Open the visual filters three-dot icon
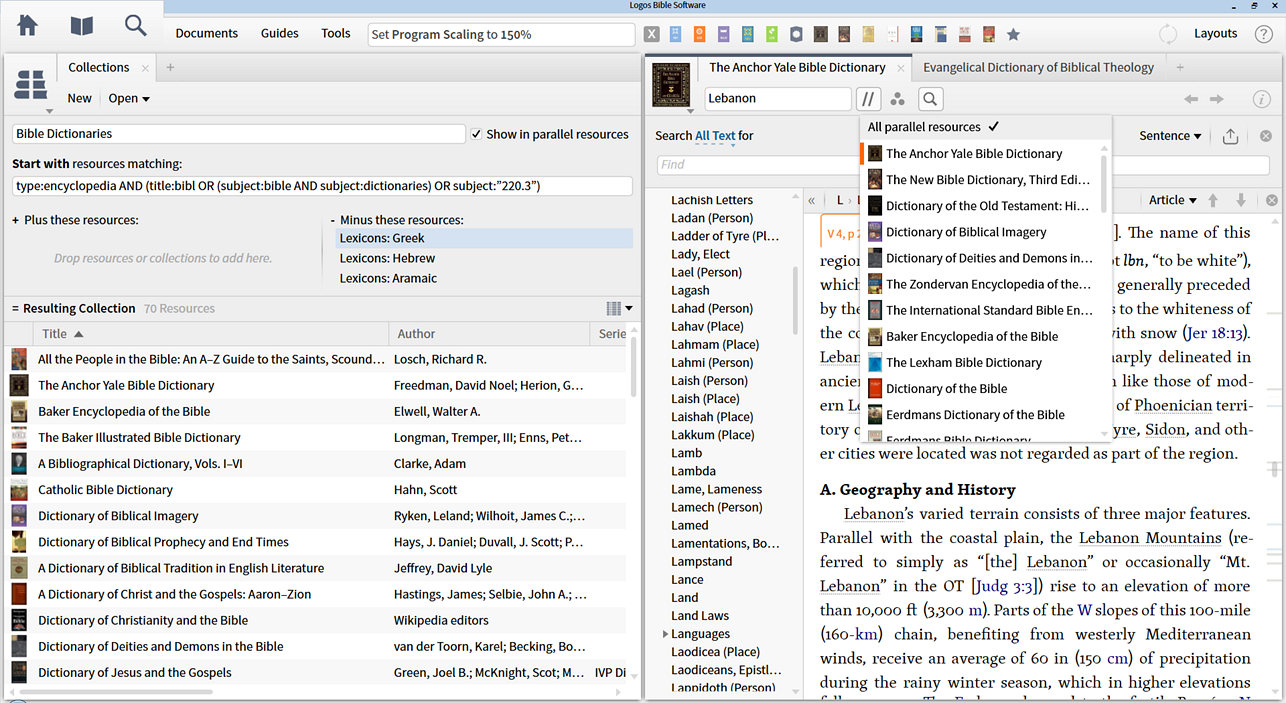 tap(898, 98)
